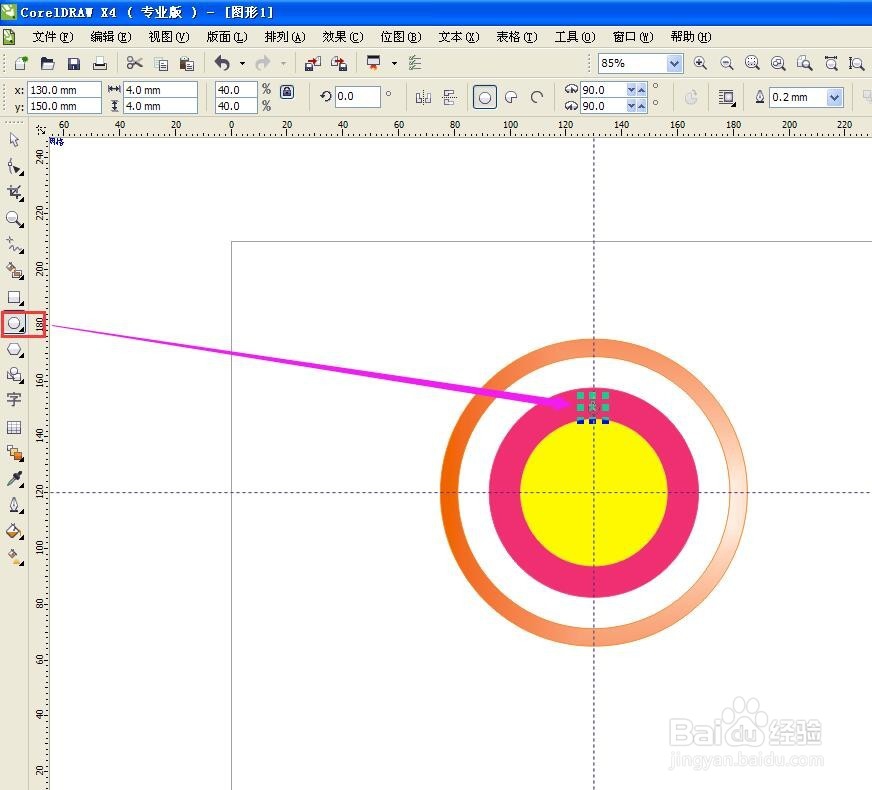Click the x position field
Image resolution: width=872 pixels, height=790 pixels.
coord(65,90)
